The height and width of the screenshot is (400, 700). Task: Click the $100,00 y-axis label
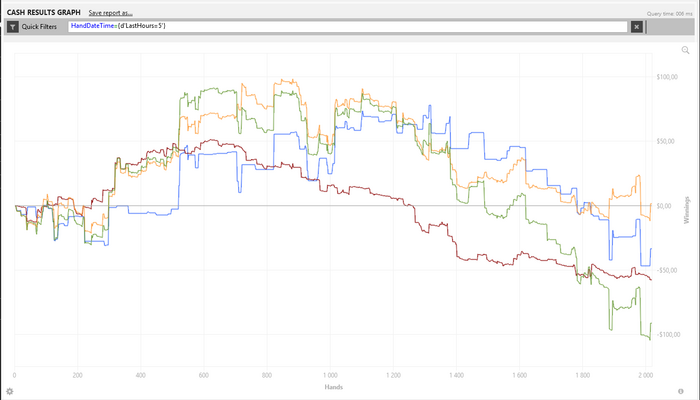click(667, 77)
